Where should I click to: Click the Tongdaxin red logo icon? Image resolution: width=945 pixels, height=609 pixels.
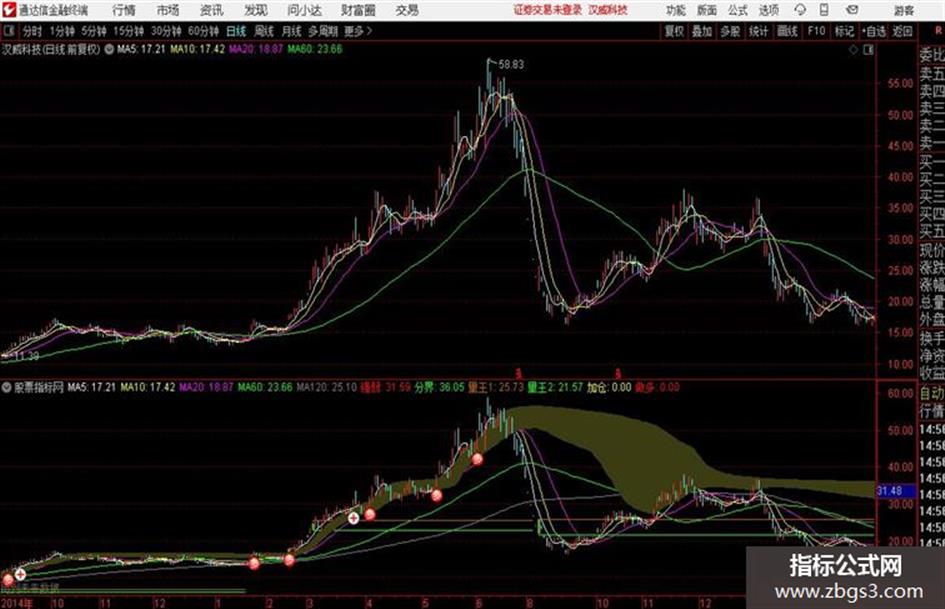click(9, 10)
